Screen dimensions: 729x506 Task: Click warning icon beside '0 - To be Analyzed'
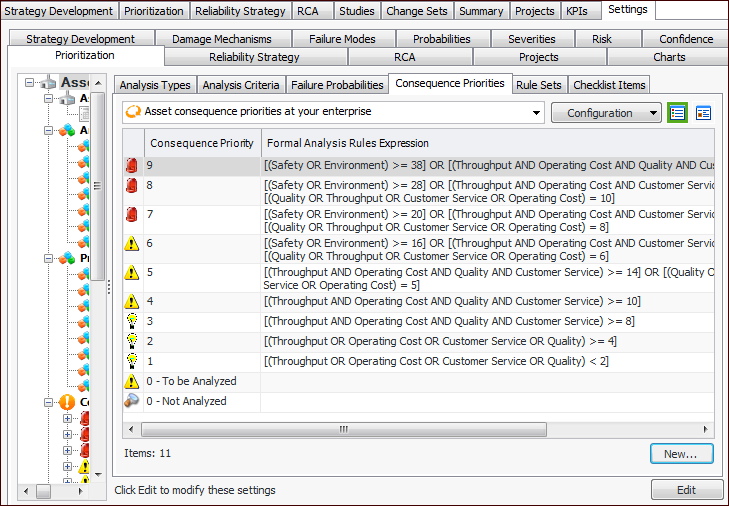pyautogui.click(x=132, y=381)
